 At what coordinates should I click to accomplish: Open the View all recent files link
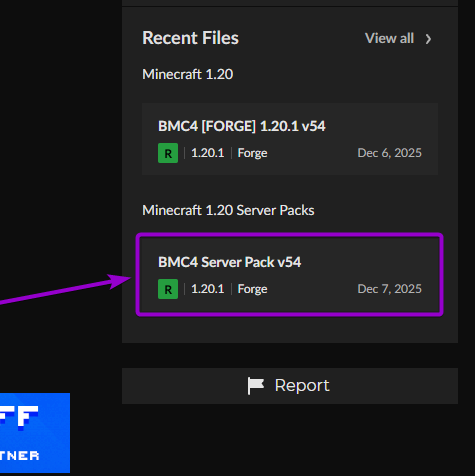pos(398,38)
